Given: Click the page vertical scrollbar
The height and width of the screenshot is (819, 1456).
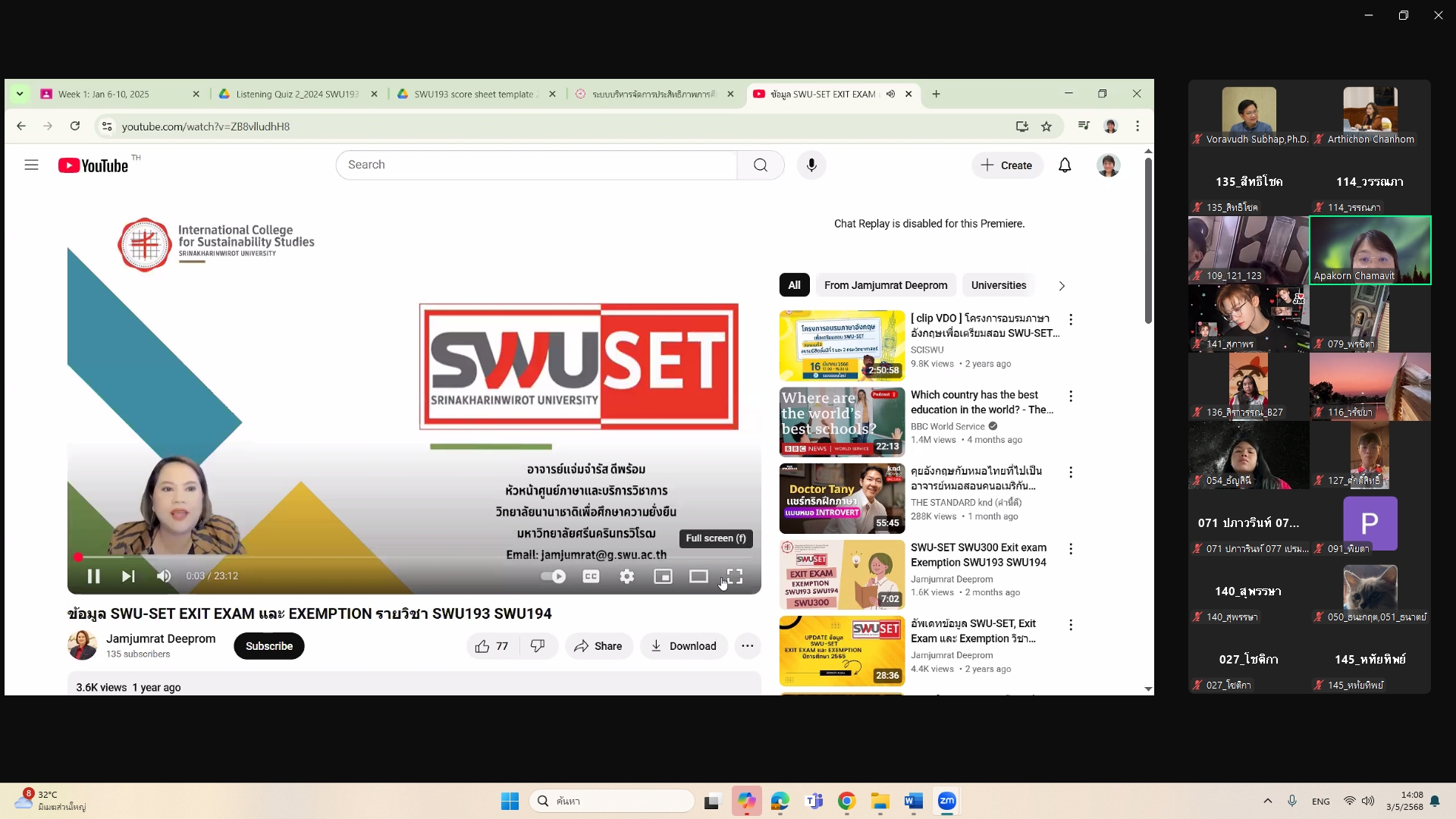Looking at the screenshot, I should pos(1148,241).
